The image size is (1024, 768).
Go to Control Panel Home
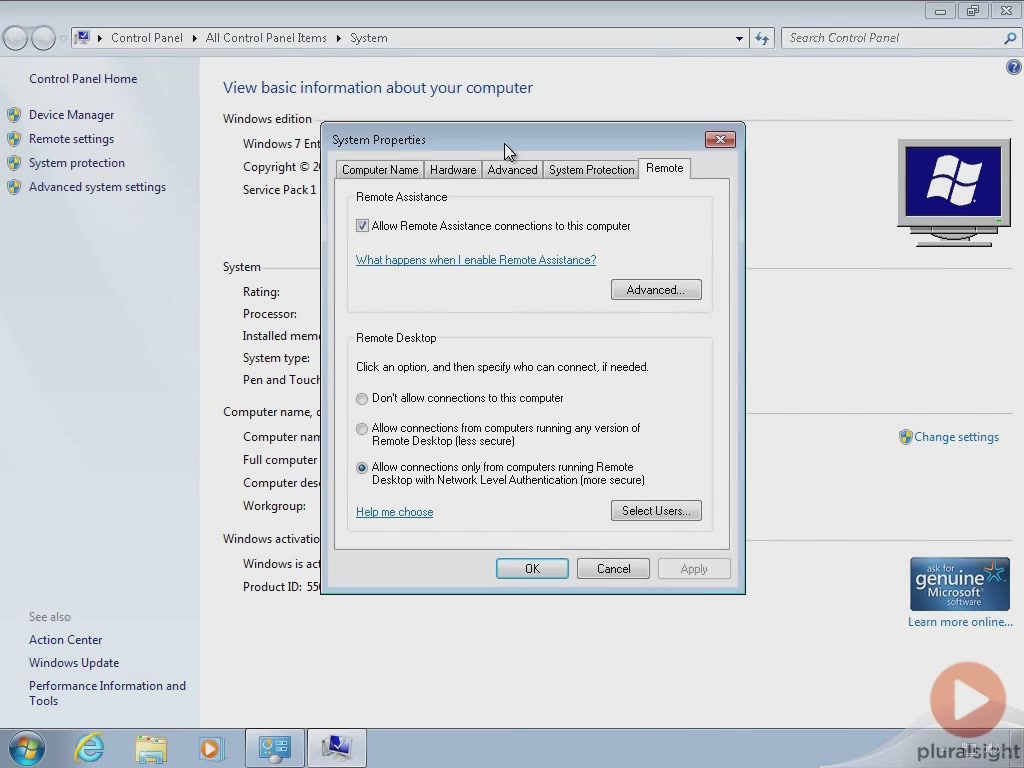click(x=83, y=79)
